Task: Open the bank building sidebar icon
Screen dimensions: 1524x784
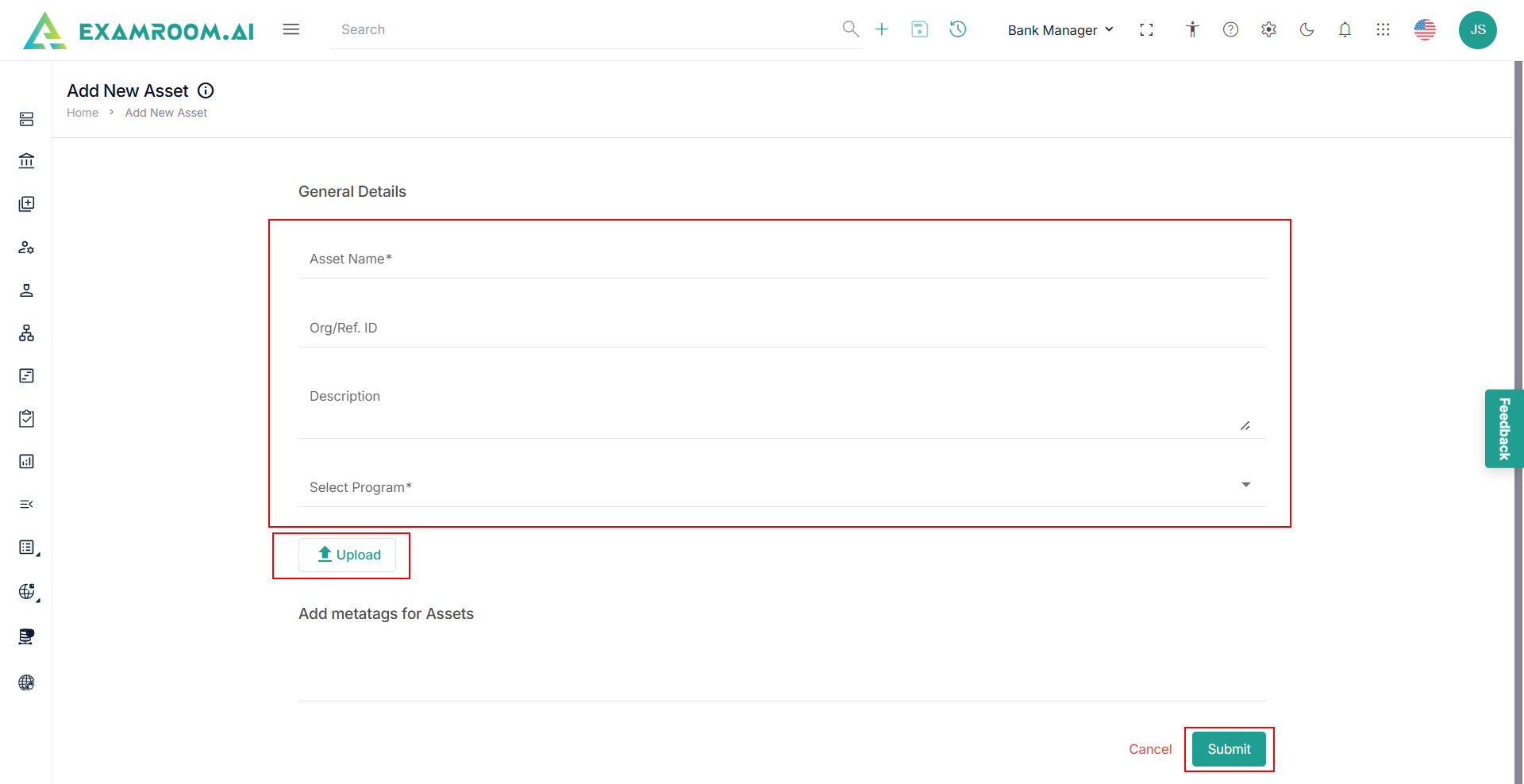Action: 26,161
